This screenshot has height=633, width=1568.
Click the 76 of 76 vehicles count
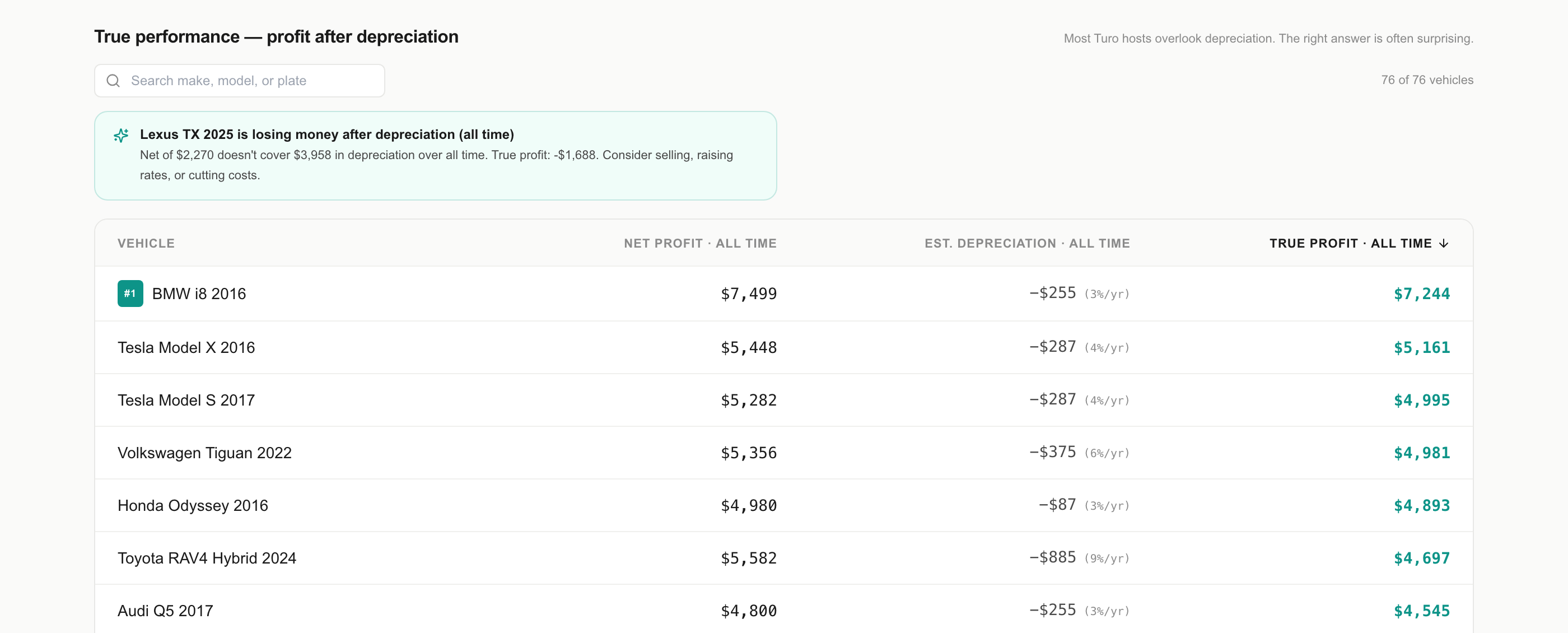(1427, 80)
